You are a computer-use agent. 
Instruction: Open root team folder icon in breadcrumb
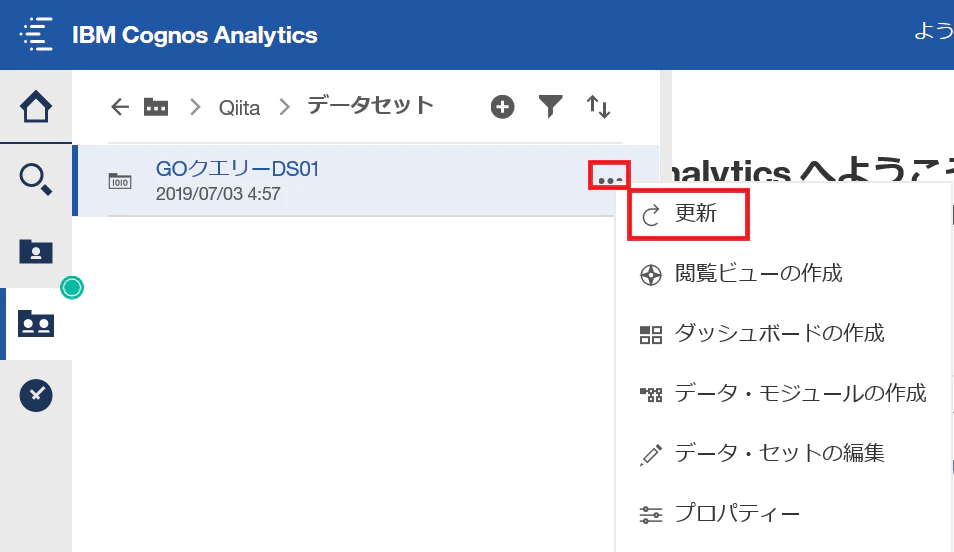pos(156,107)
